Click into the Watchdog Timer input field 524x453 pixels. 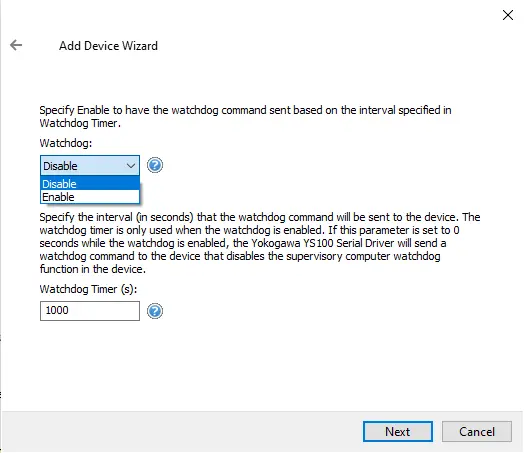(90, 311)
